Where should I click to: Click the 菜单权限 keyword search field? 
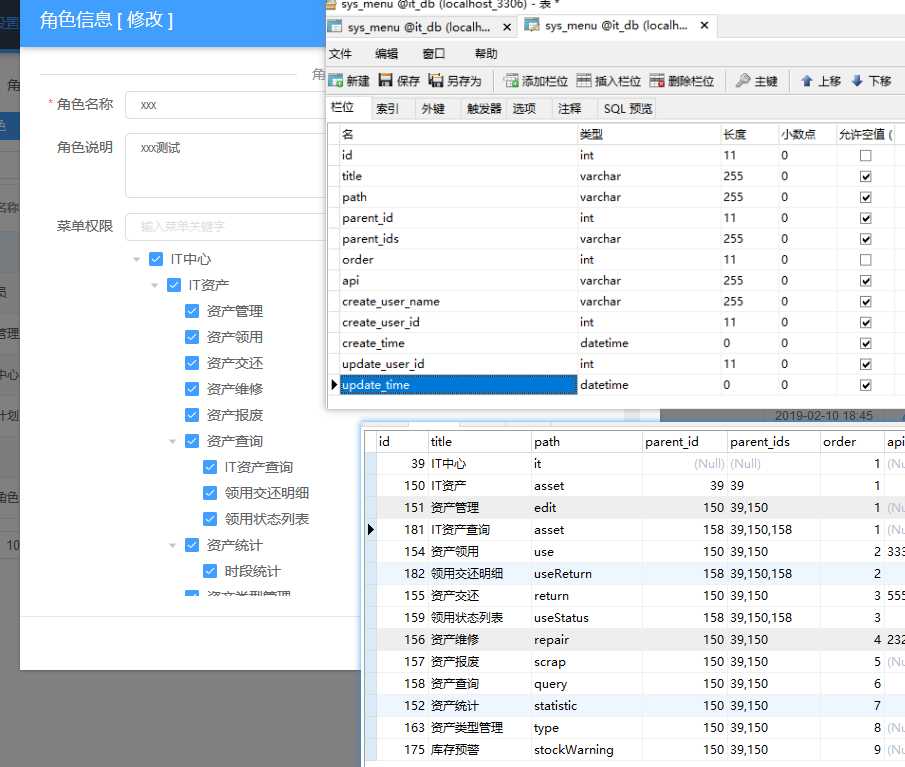pyautogui.click(x=226, y=226)
